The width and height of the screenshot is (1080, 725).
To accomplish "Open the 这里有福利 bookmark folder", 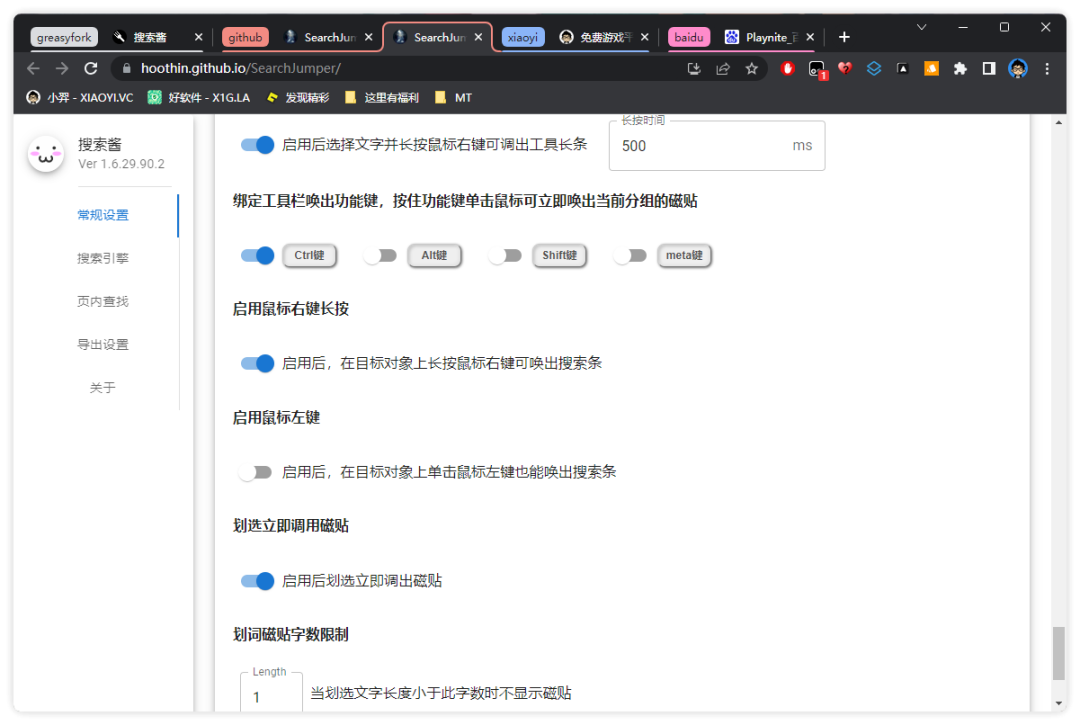I will (x=382, y=98).
